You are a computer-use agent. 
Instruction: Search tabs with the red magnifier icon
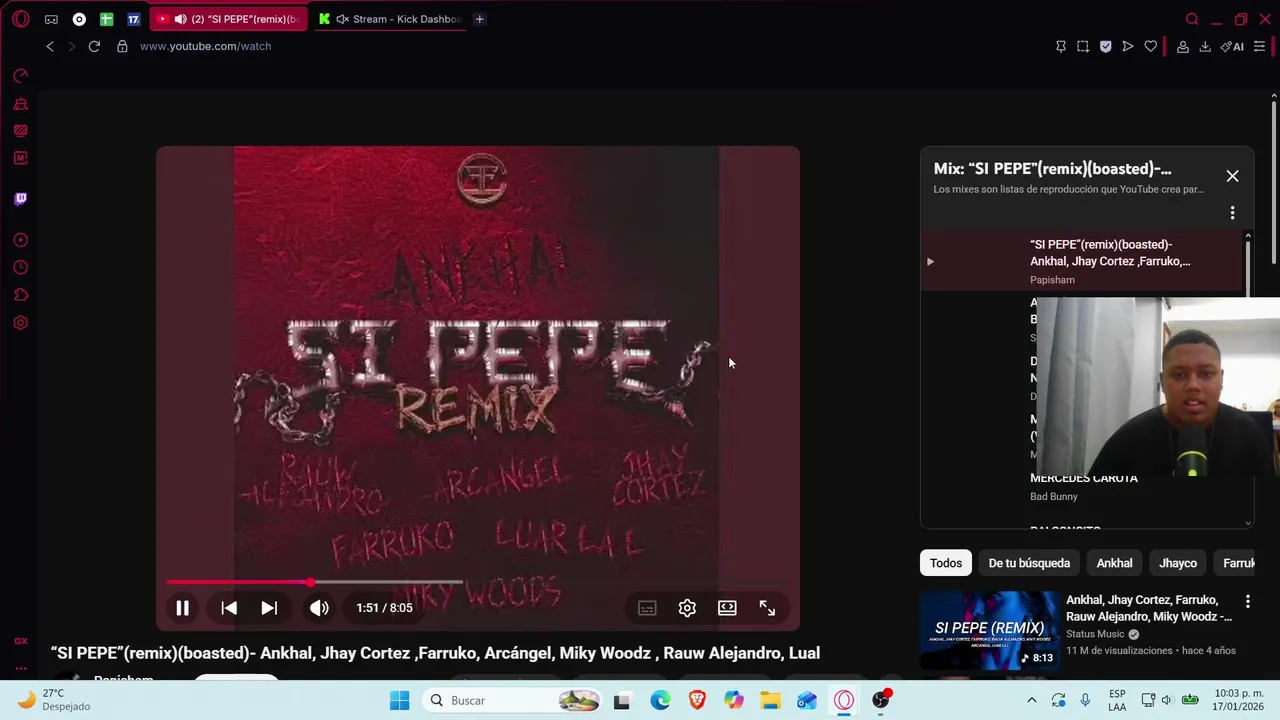click(x=1192, y=19)
